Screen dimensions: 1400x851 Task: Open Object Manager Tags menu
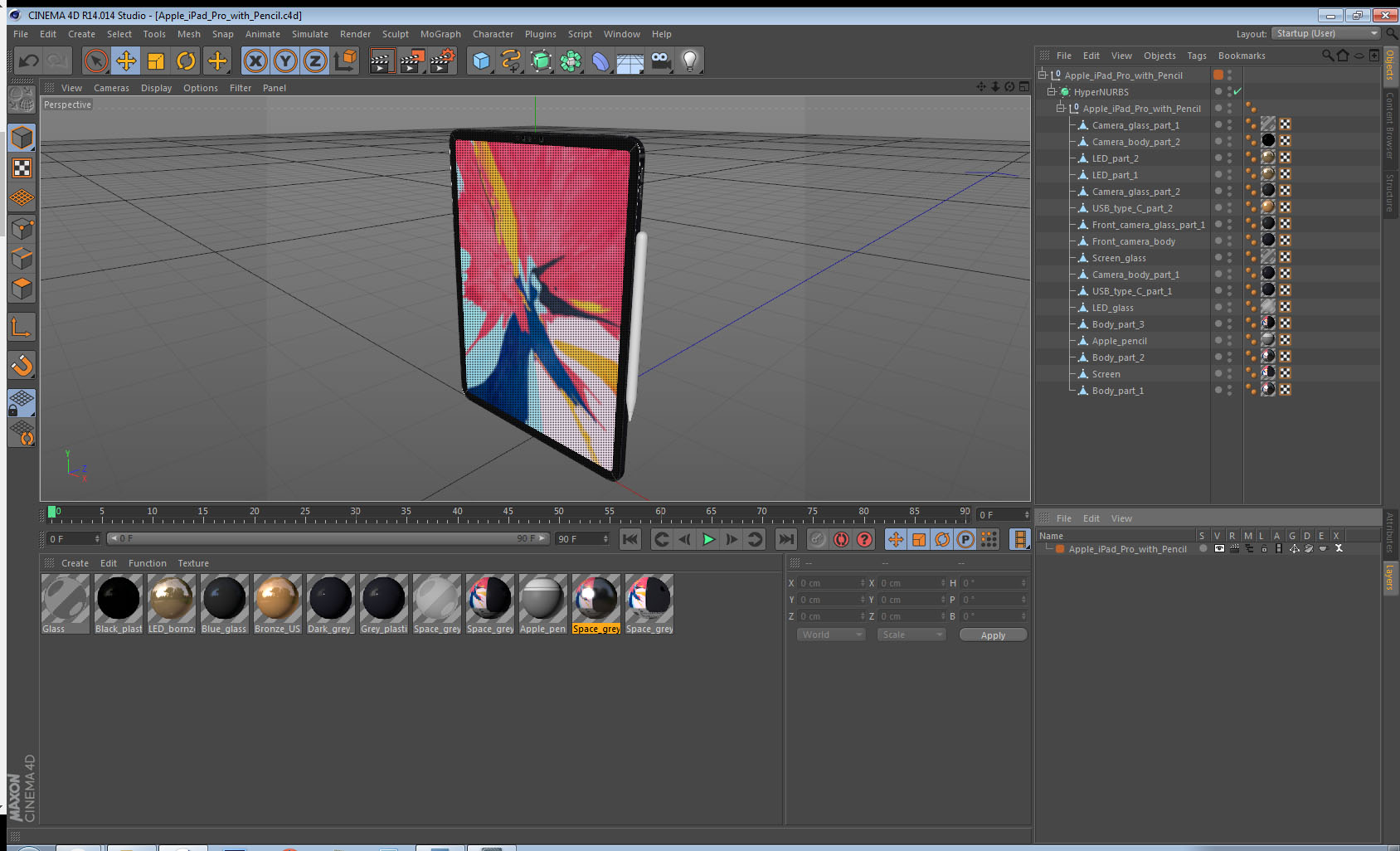click(1197, 56)
